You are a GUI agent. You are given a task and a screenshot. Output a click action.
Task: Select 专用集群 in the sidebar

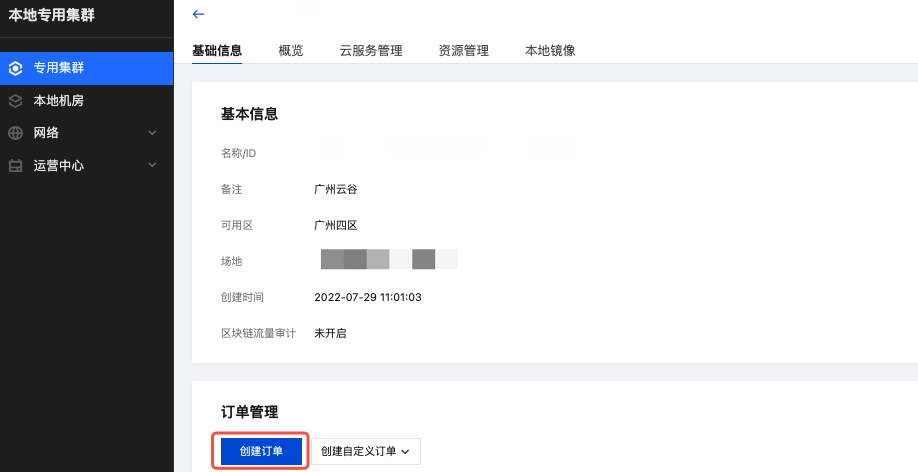tap(86, 69)
